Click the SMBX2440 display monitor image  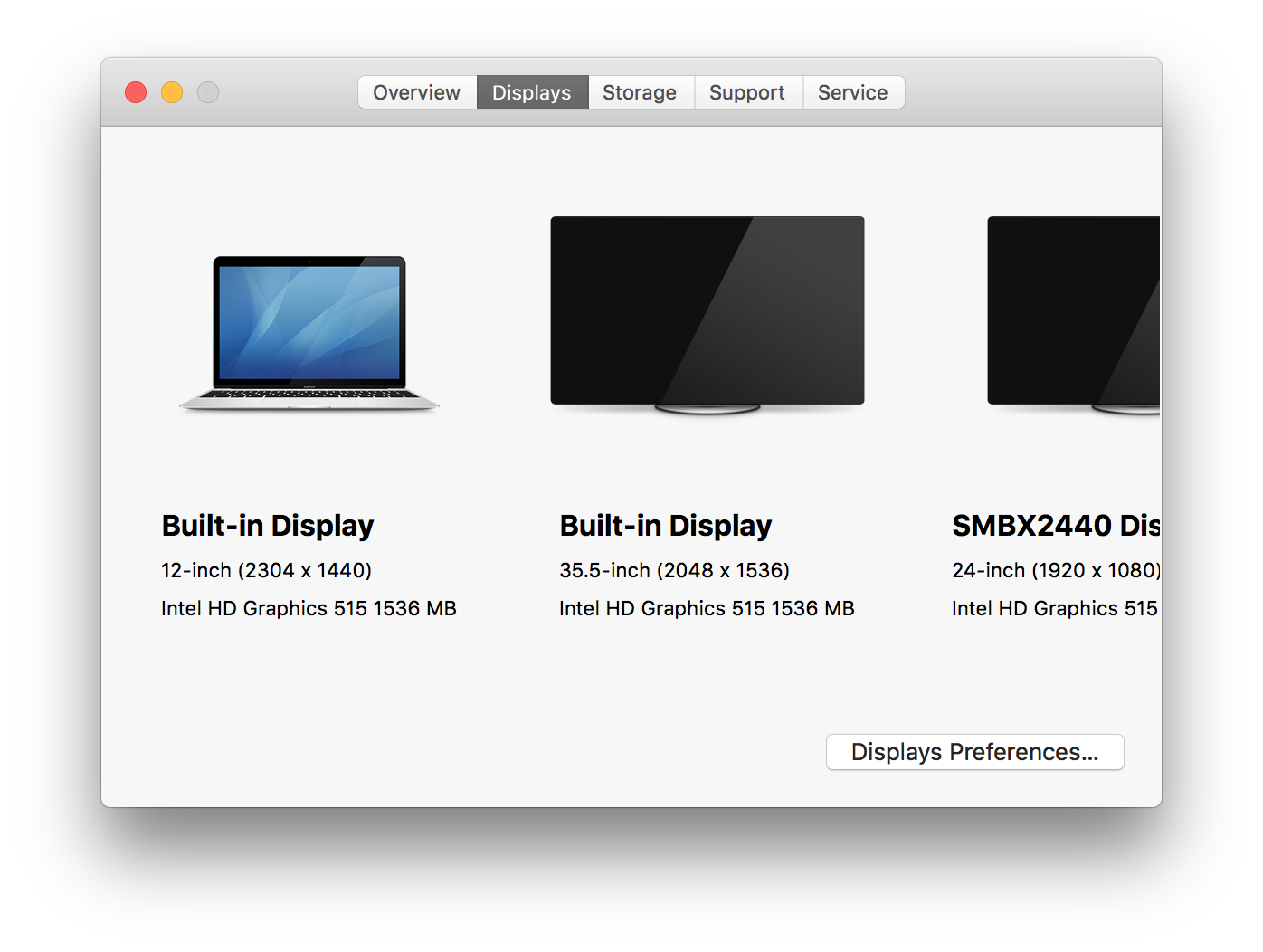(x=1074, y=315)
